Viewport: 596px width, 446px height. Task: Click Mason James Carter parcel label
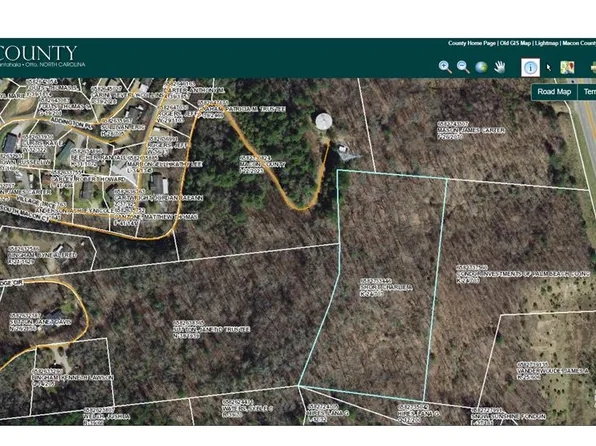coord(471,130)
